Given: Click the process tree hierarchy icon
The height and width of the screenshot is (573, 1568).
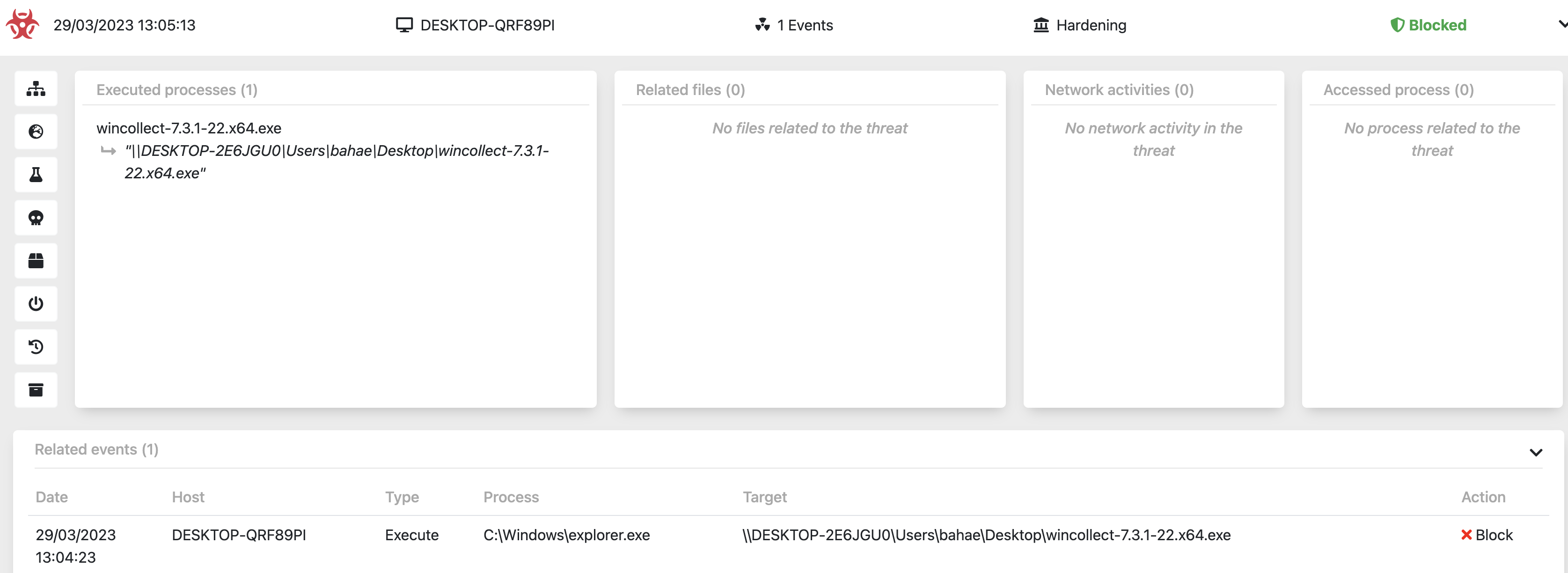Looking at the screenshot, I should pos(36,89).
